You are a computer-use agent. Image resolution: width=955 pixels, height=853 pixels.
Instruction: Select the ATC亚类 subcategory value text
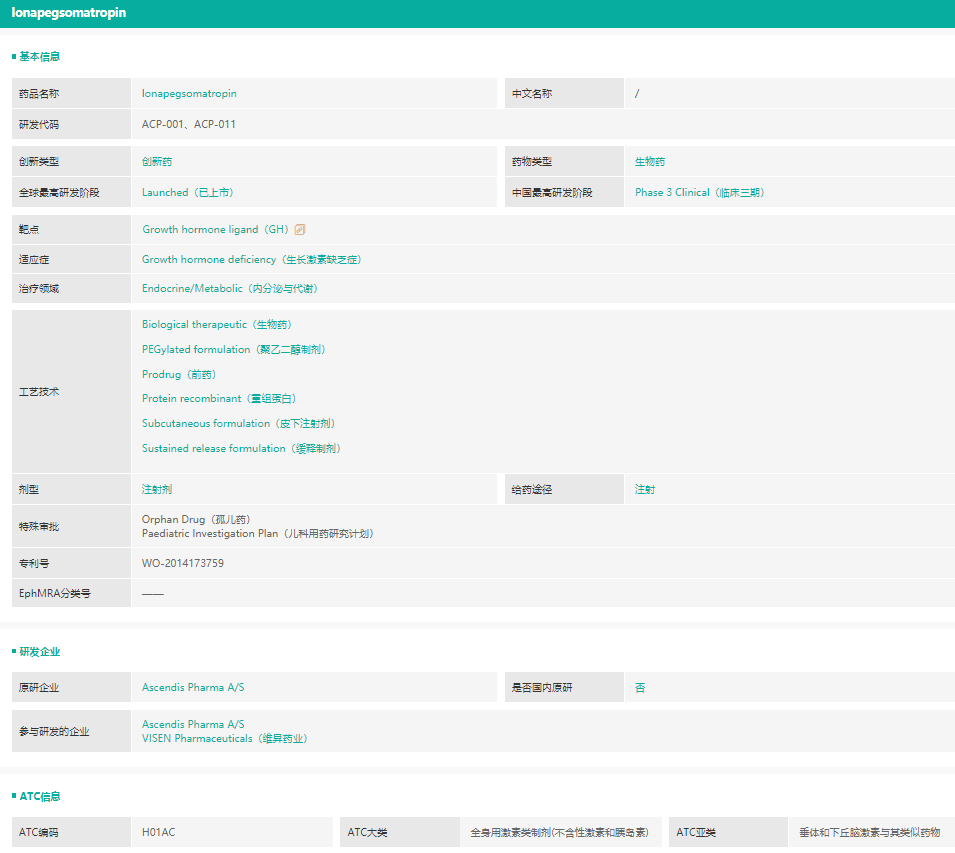870,832
